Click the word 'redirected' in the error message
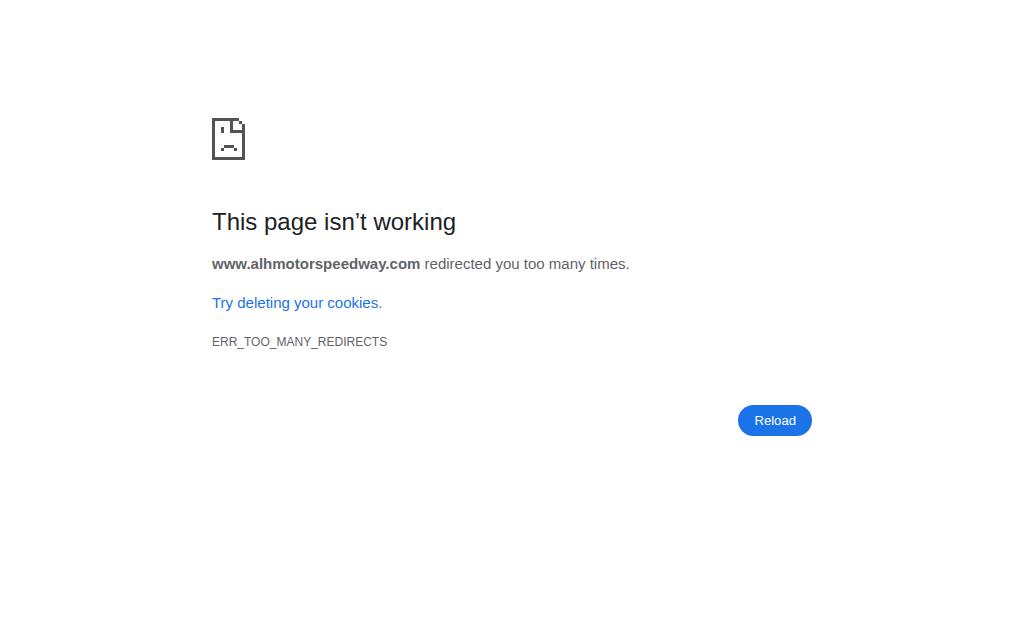 click(x=458, y=264)
